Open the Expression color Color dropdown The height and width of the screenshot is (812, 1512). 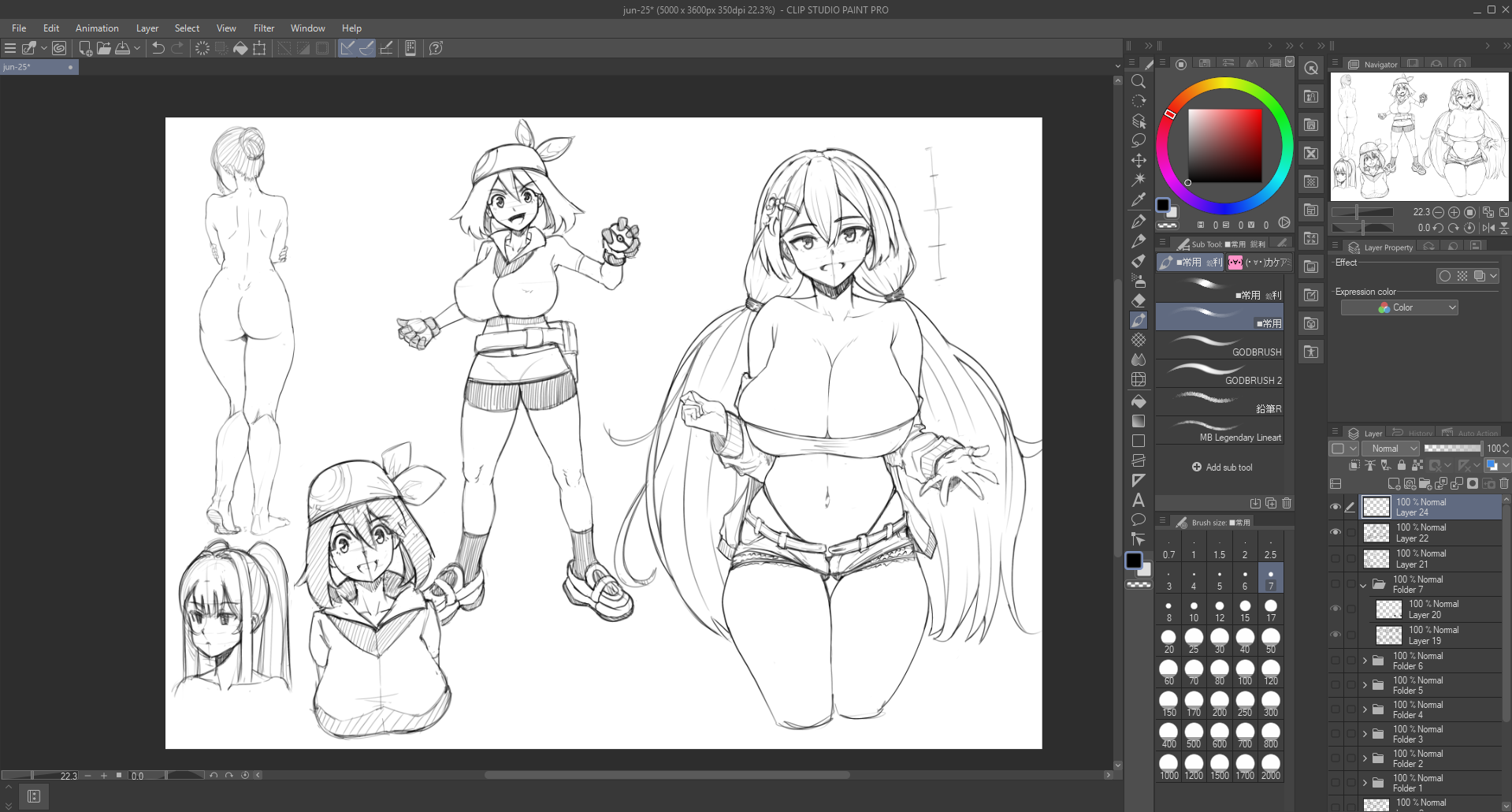click(1399, 307)
